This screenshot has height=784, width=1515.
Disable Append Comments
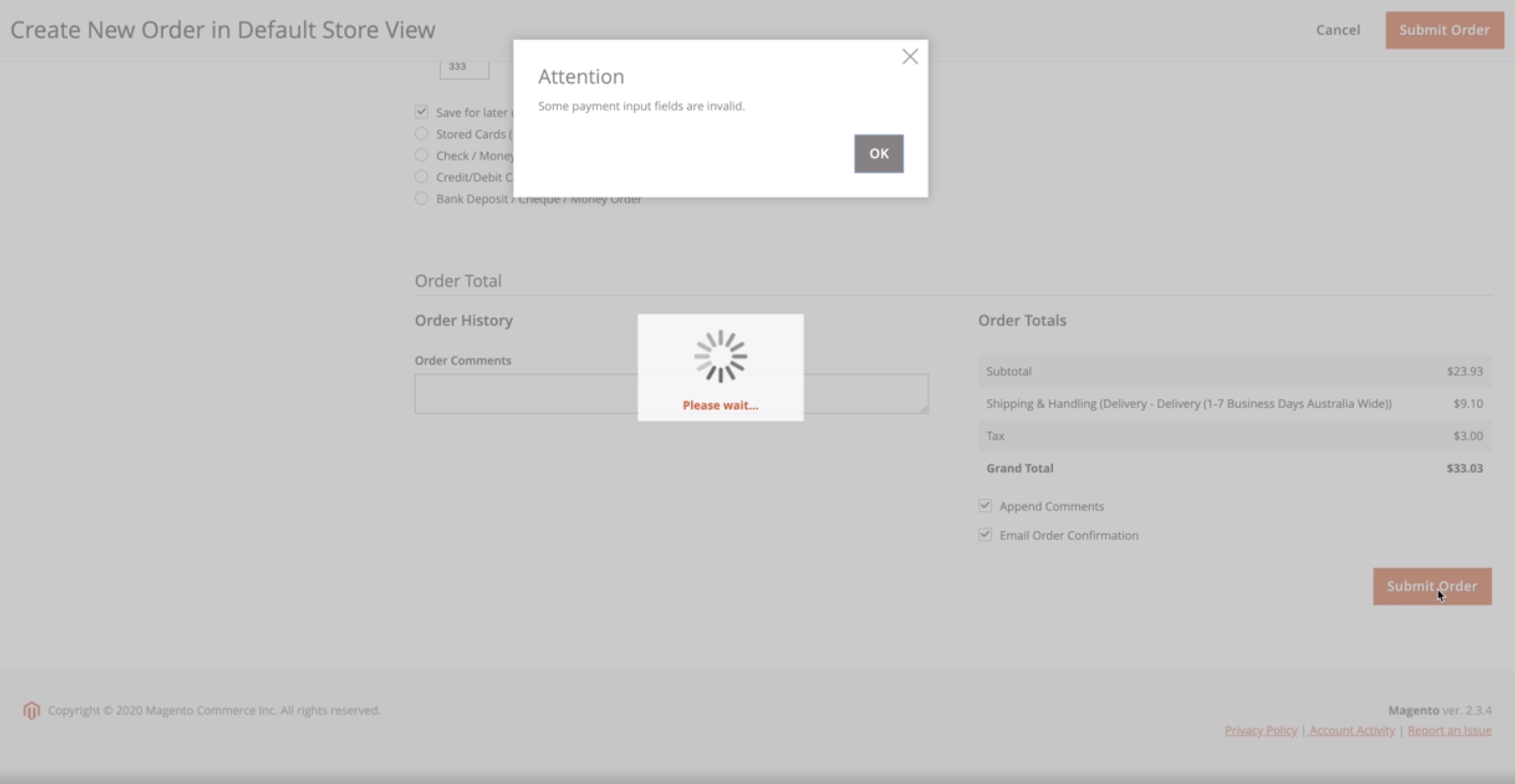[986, 505]
